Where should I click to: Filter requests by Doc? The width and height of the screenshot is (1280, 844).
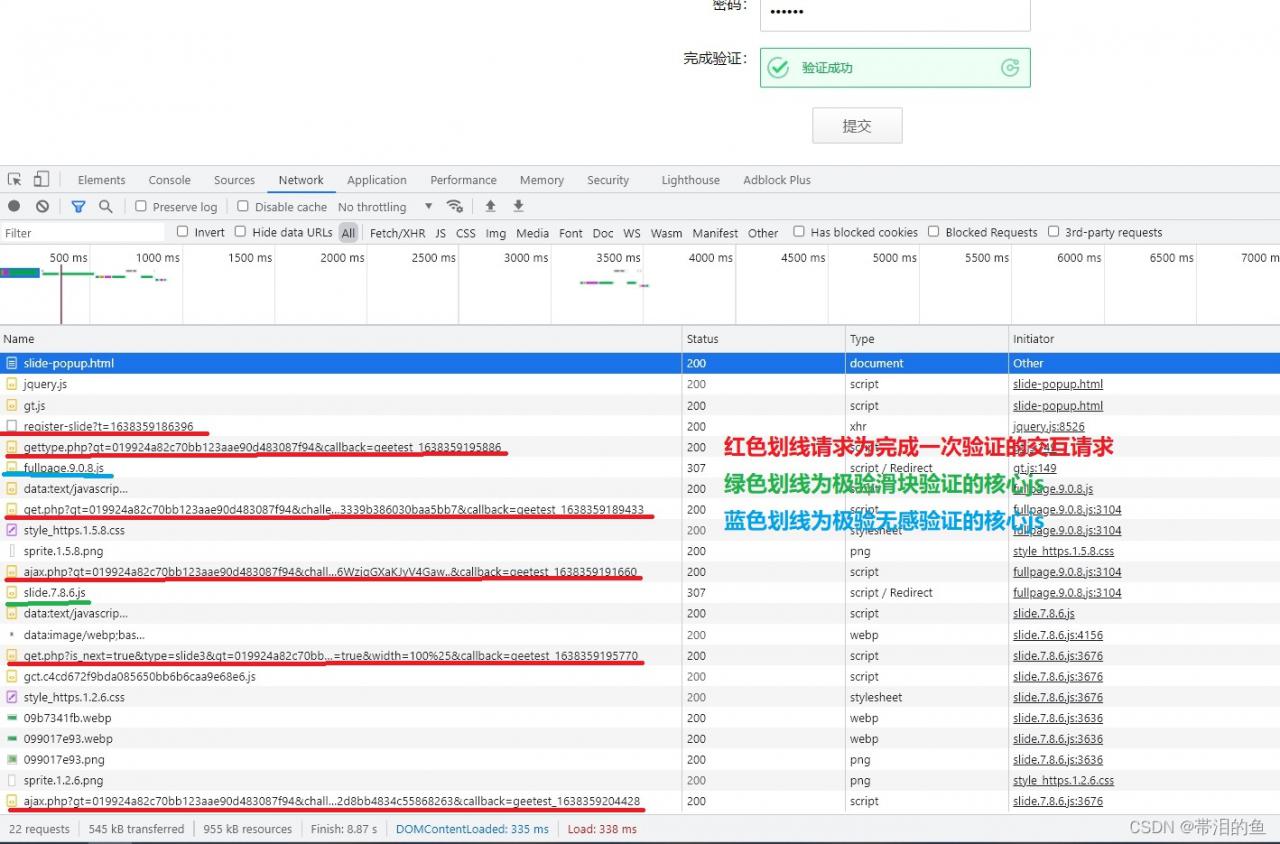point(603,233)
